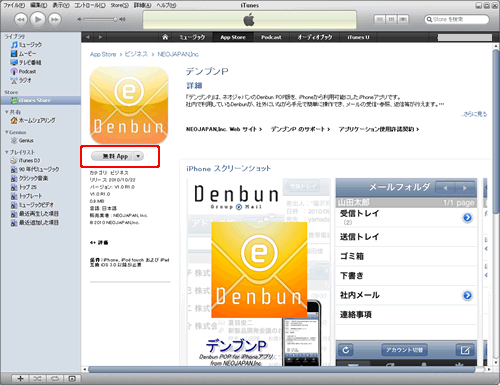500x385 pixels.
Task: Click the play button
Action: [x=38, y=19]
